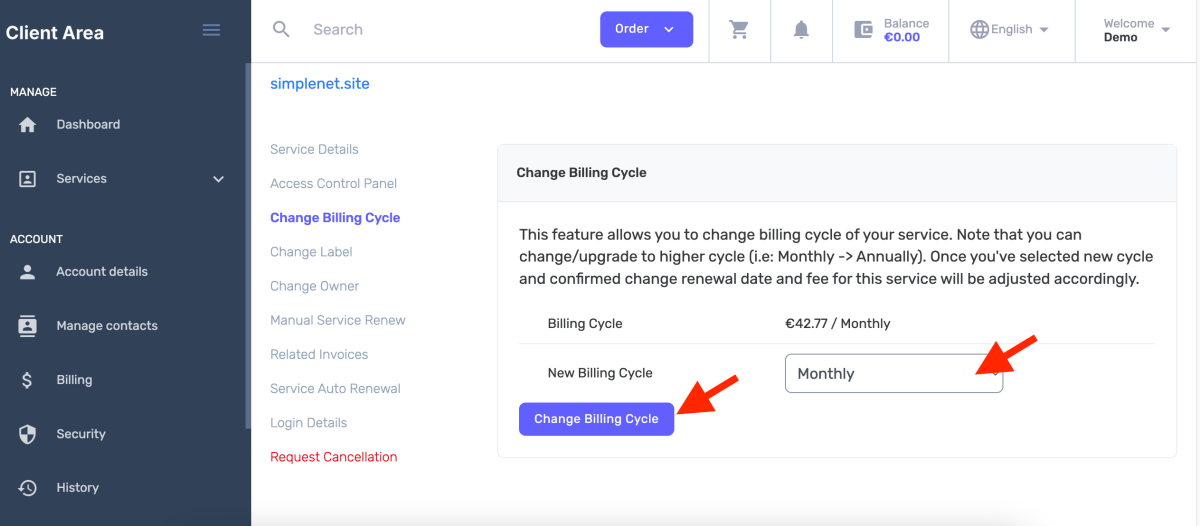Open the Order dropdown button
Viewport: 1200px width, 526px height.
[646, 29]
